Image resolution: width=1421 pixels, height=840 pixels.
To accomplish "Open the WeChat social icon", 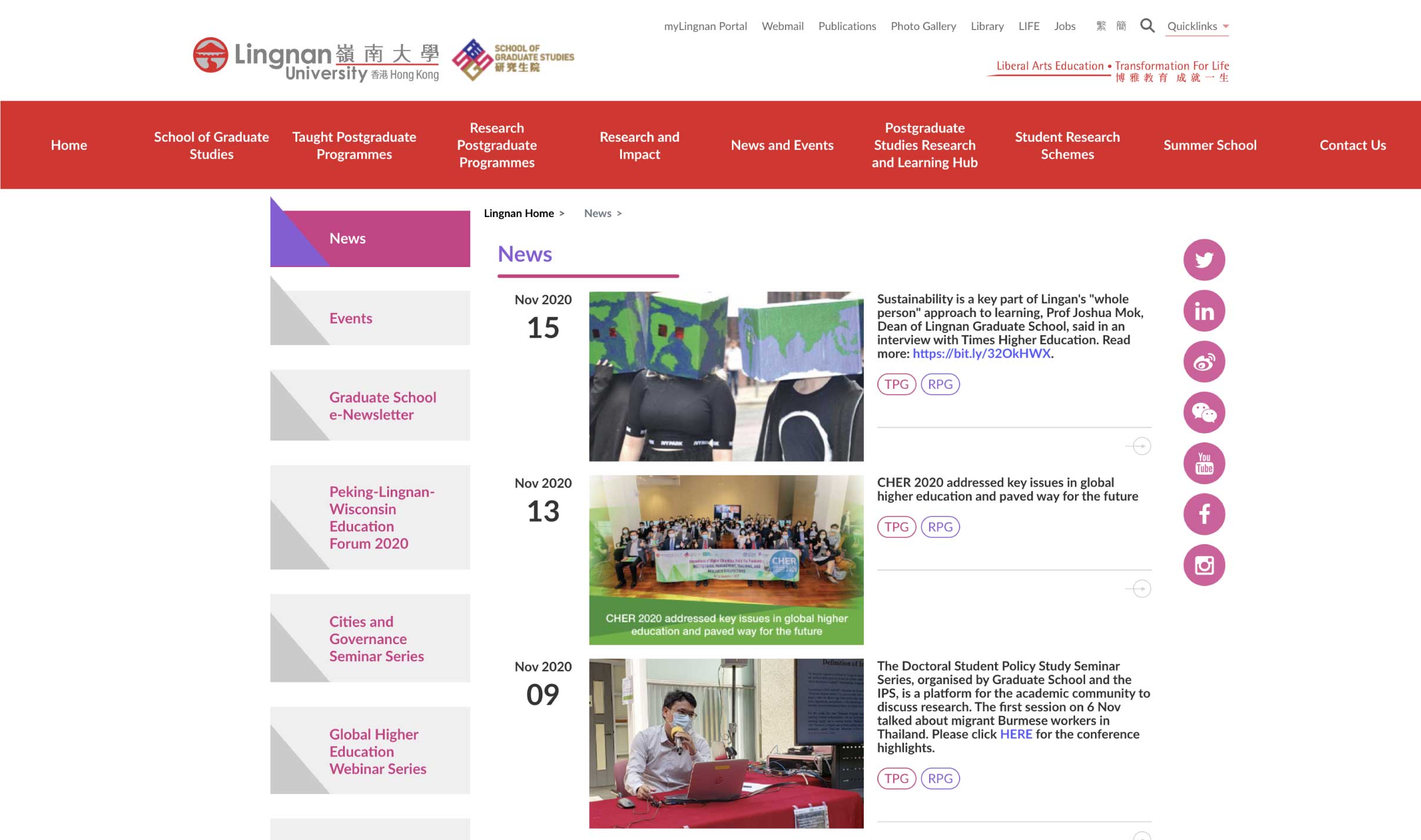I will [x=1204, y=412].
